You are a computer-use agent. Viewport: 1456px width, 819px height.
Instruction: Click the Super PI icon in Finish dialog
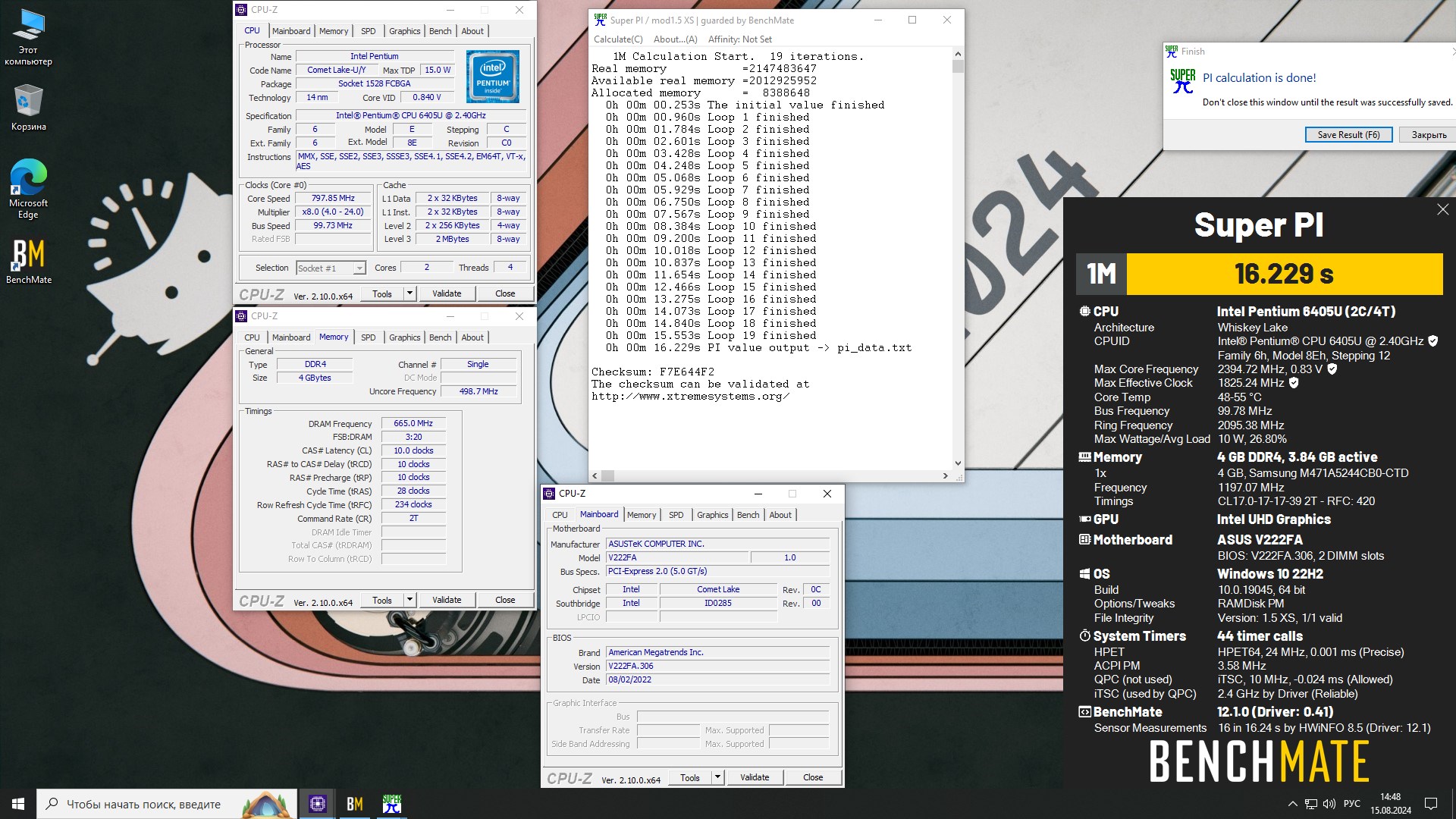point(1182,81)
